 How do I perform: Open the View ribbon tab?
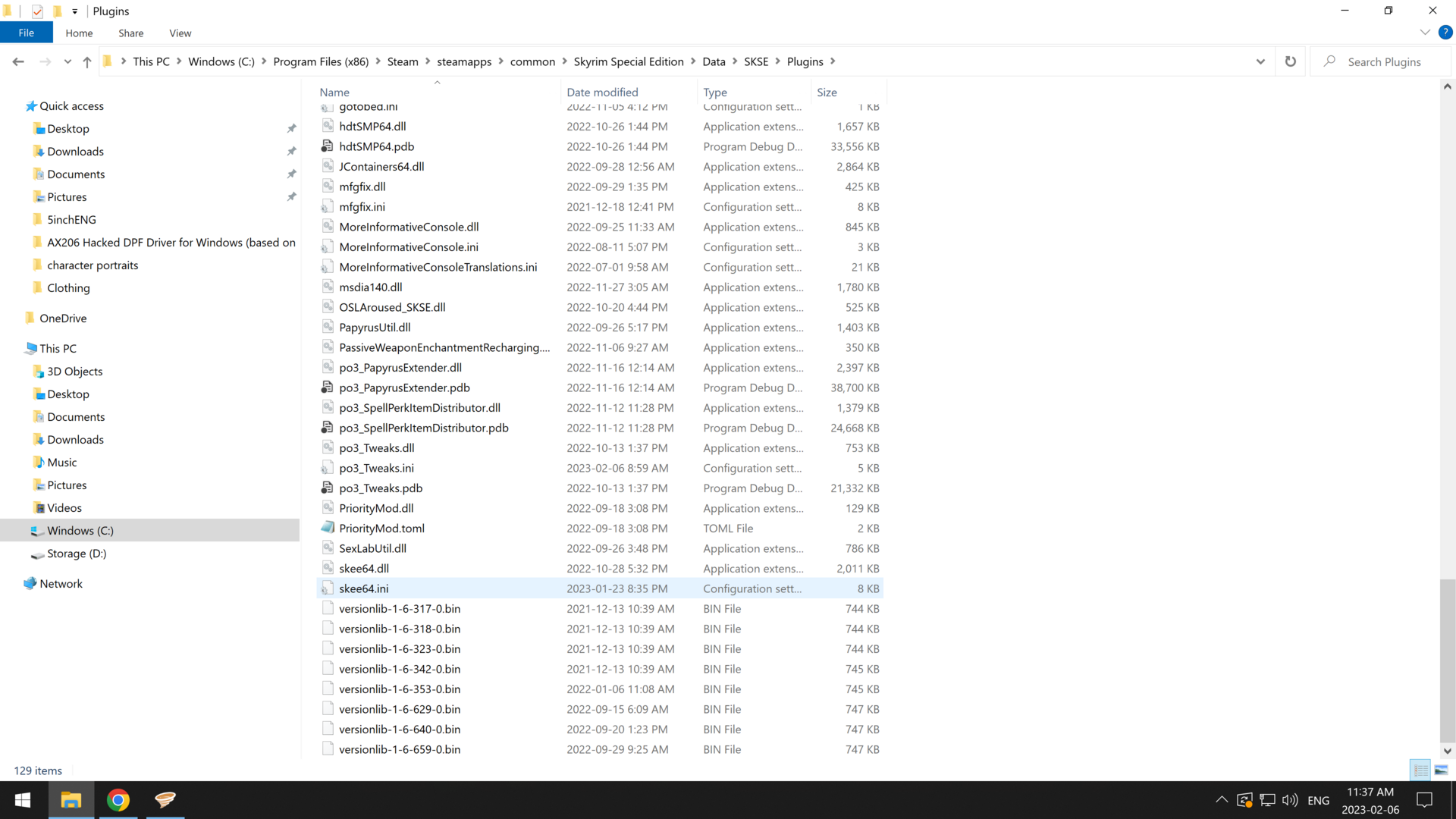pos(180,33)
